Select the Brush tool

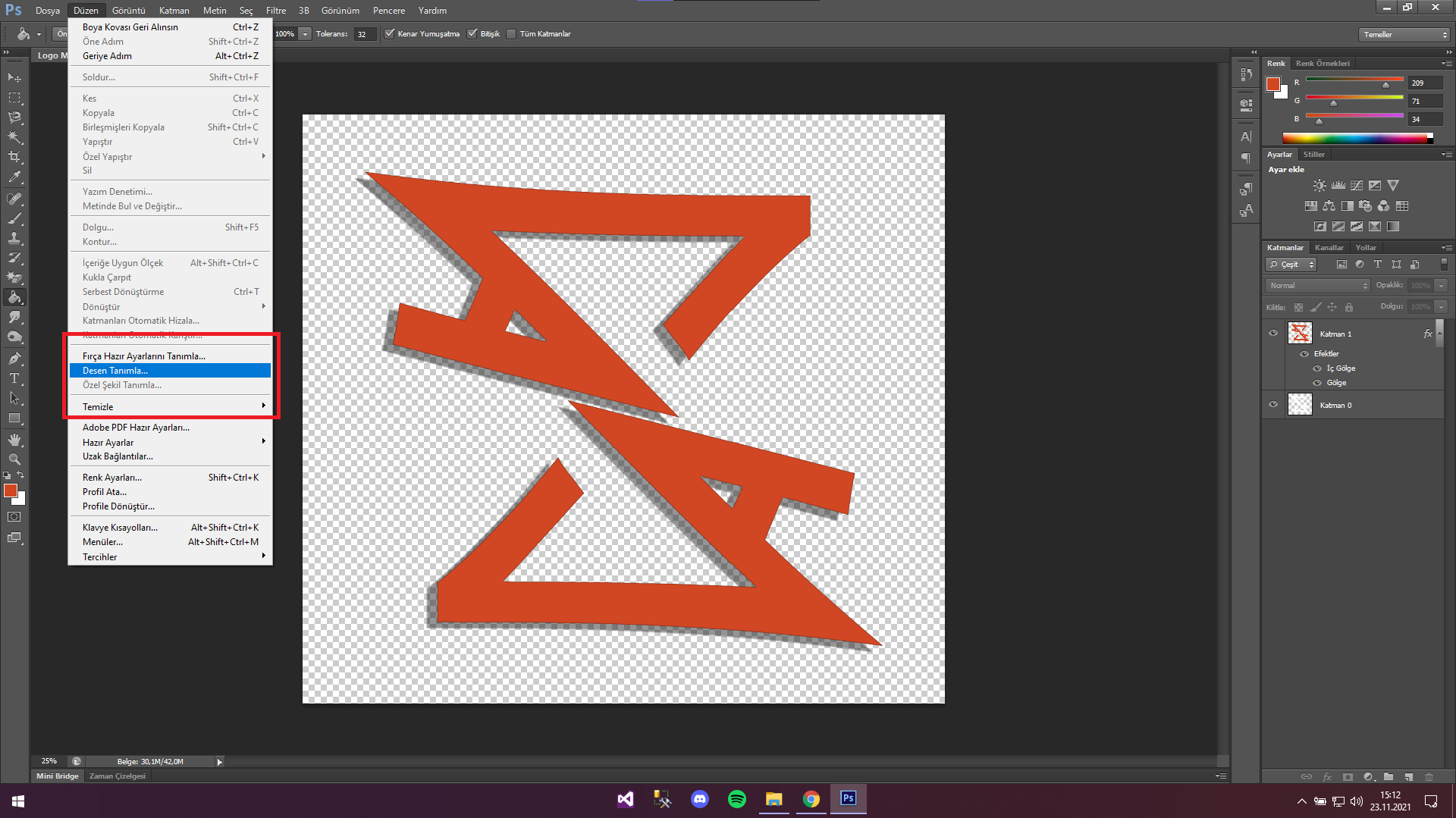[14, 218]
